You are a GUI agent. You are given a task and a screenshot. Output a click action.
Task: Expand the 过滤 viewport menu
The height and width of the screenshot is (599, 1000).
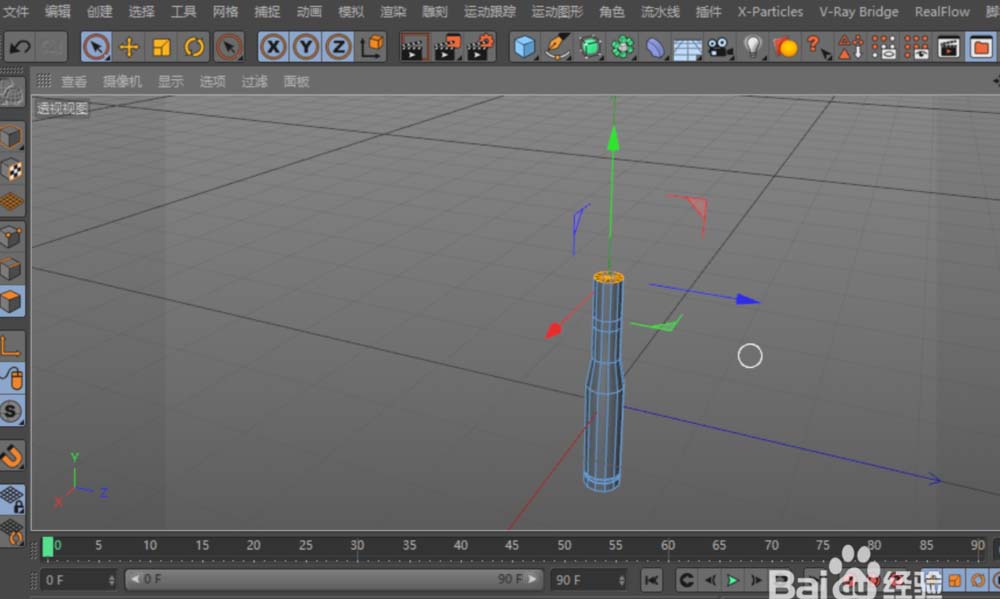(x=254, y=81)
